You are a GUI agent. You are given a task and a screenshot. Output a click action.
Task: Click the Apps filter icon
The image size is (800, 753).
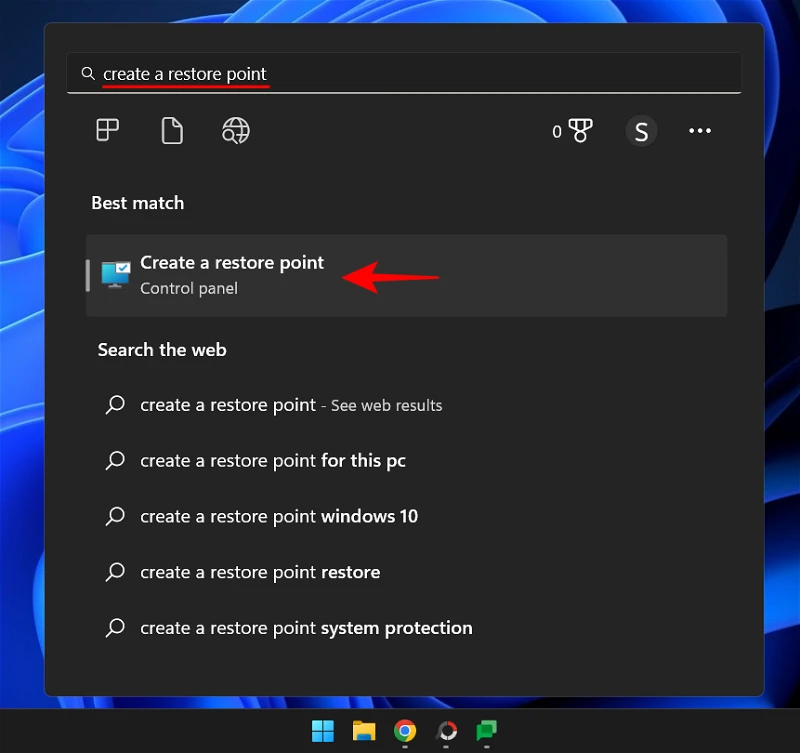point(107,131)
